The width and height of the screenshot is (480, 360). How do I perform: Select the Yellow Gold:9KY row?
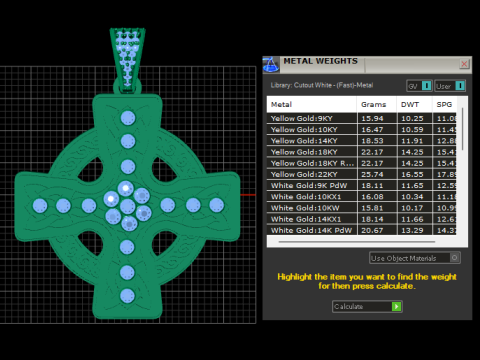pyautogui.click(x=361, y=118)
